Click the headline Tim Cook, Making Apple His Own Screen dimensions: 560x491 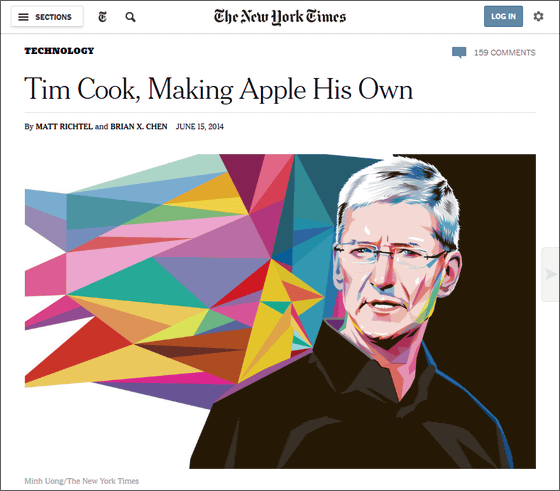[x=219, y=89]
